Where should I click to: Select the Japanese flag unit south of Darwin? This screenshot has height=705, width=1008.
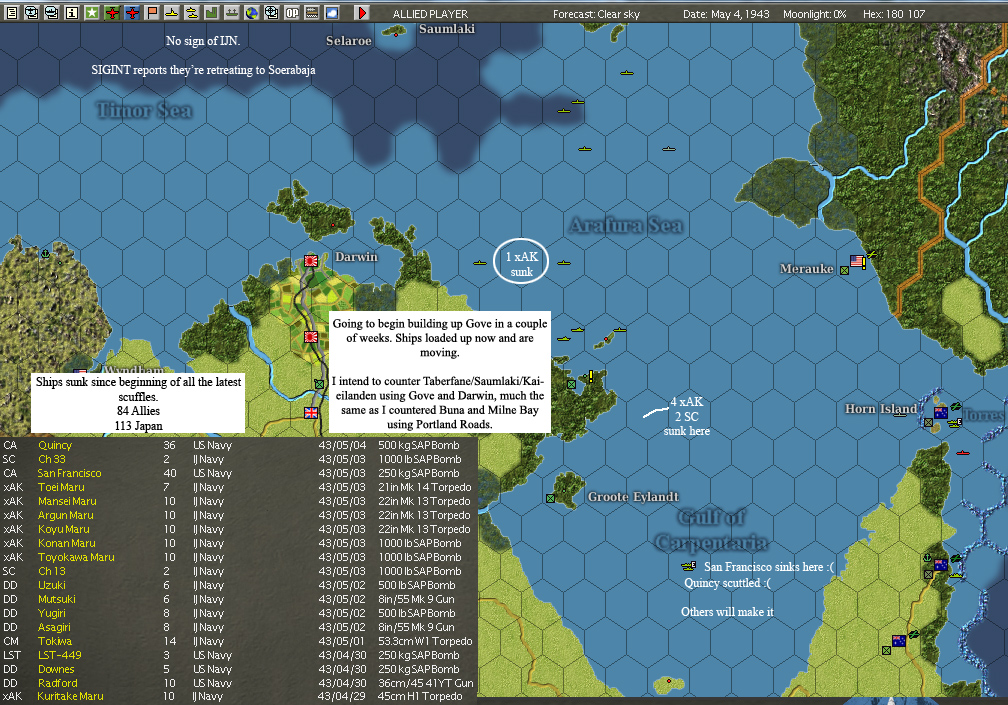point(311,336)
